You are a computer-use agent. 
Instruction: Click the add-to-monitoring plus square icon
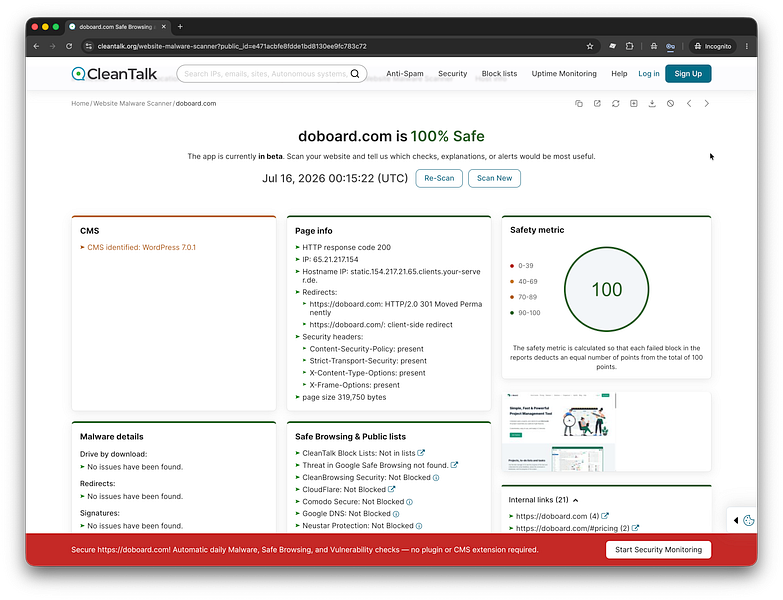[x=634, y=103]
